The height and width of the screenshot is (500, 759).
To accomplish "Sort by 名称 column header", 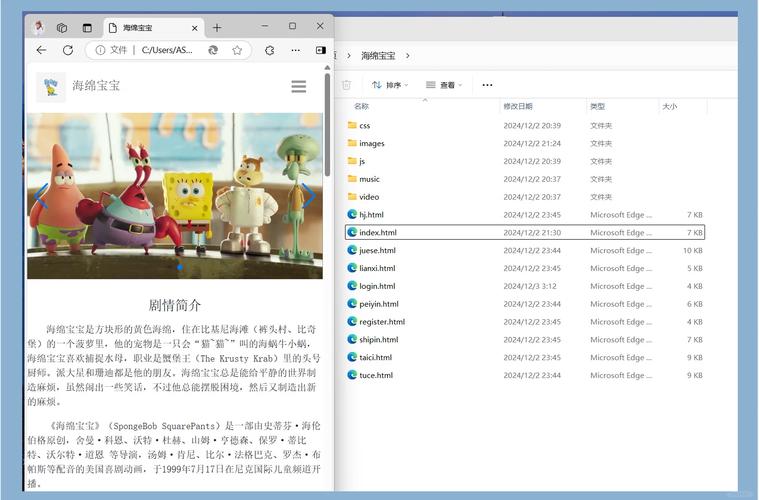I will pos(361,106).
